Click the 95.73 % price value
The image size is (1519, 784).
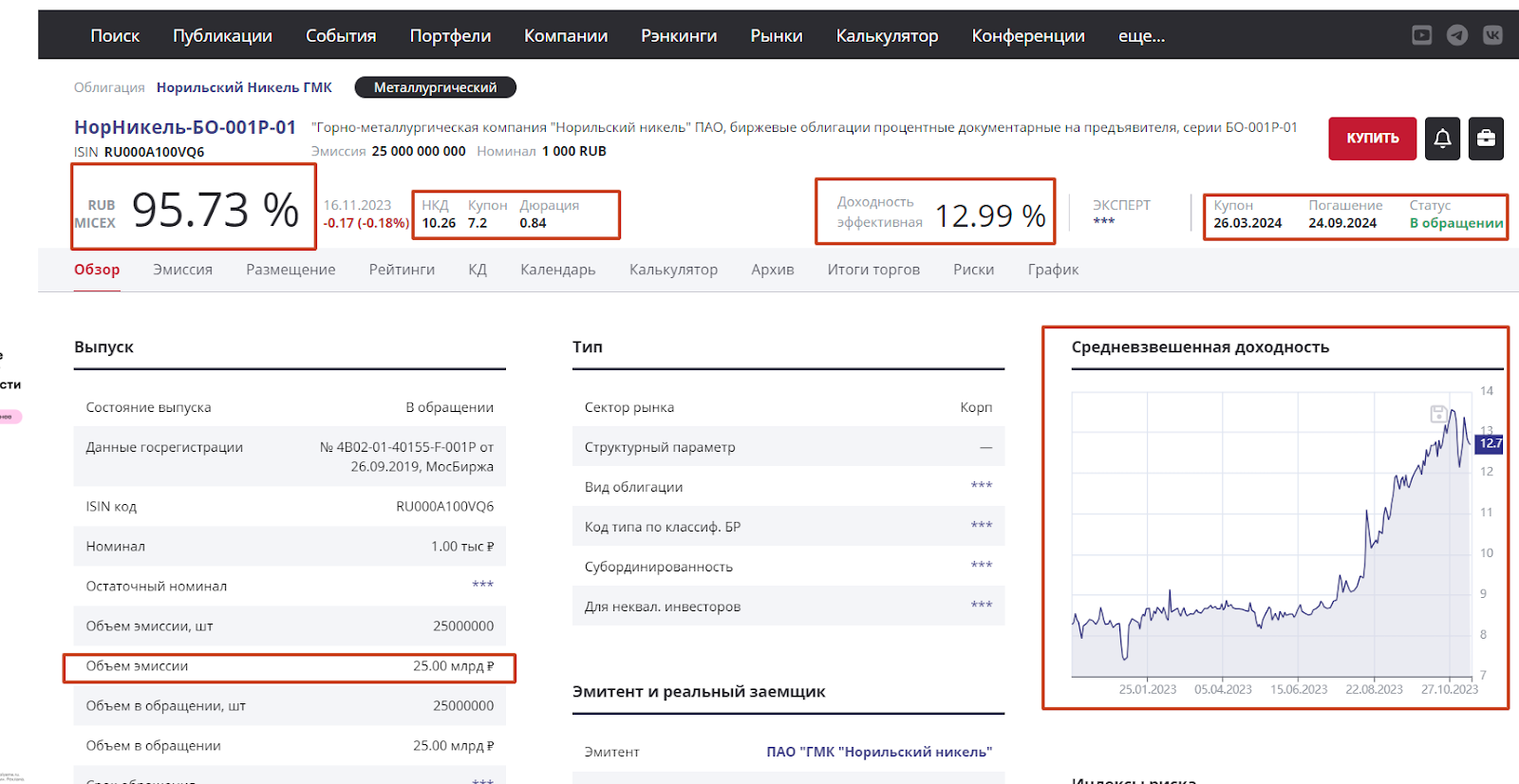[x=216, y=210]
